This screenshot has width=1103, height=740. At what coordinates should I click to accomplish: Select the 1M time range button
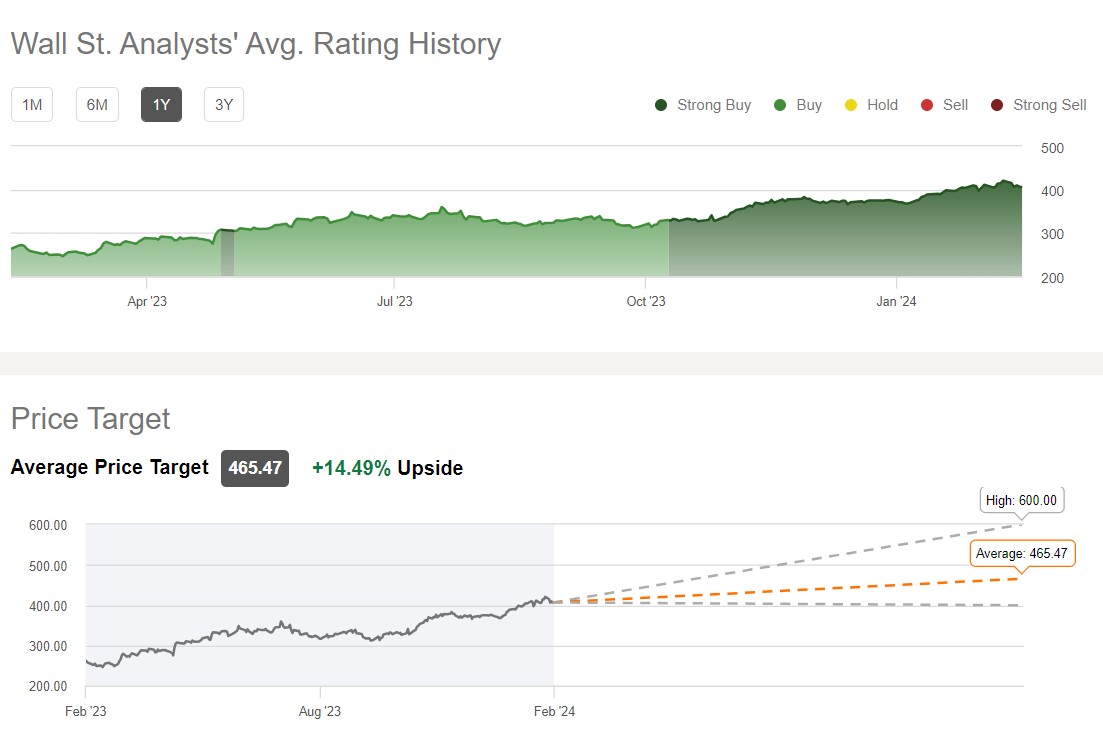coord(32,105)
